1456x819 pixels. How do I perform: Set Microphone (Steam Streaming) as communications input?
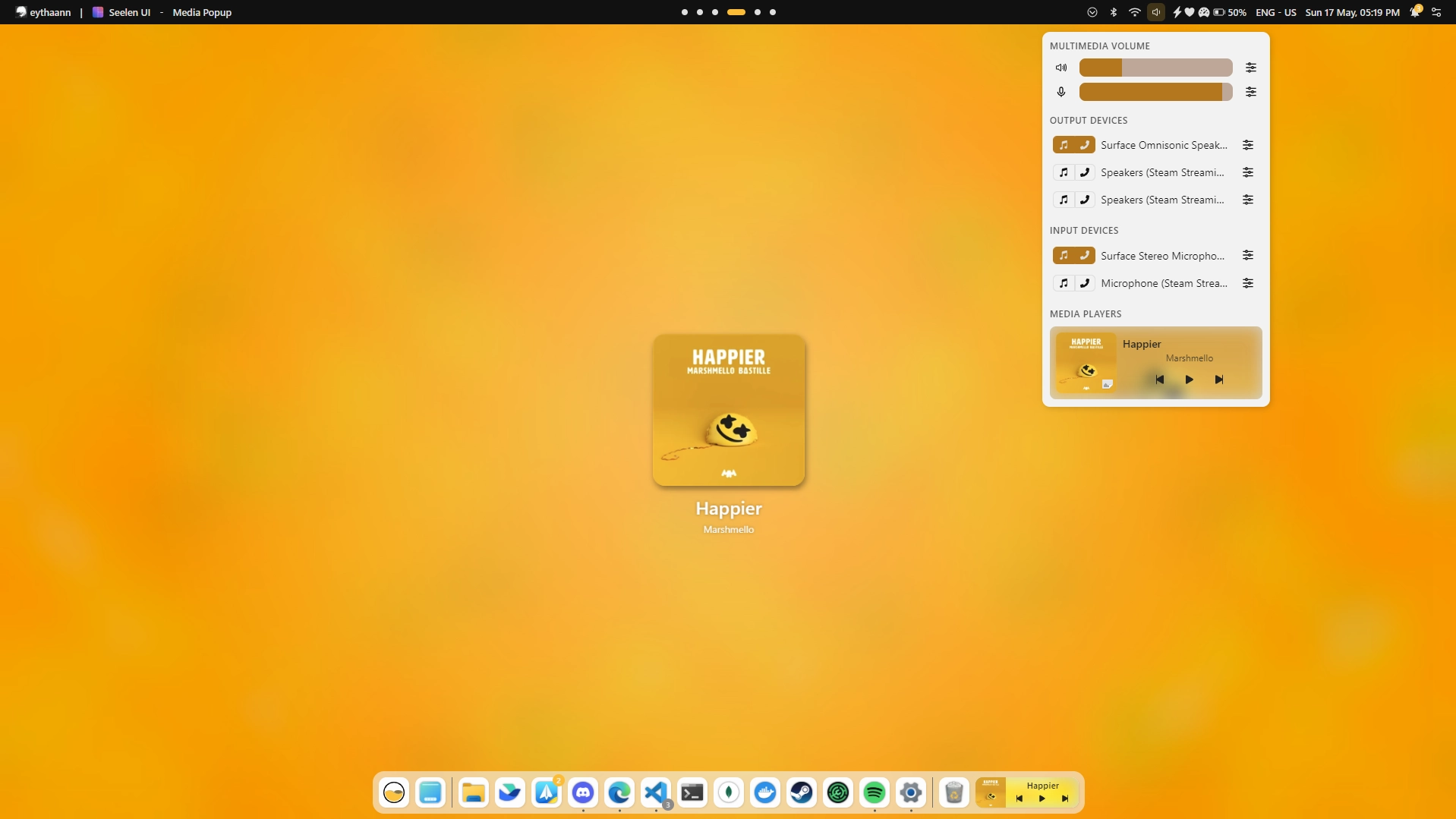(1085, 283)
